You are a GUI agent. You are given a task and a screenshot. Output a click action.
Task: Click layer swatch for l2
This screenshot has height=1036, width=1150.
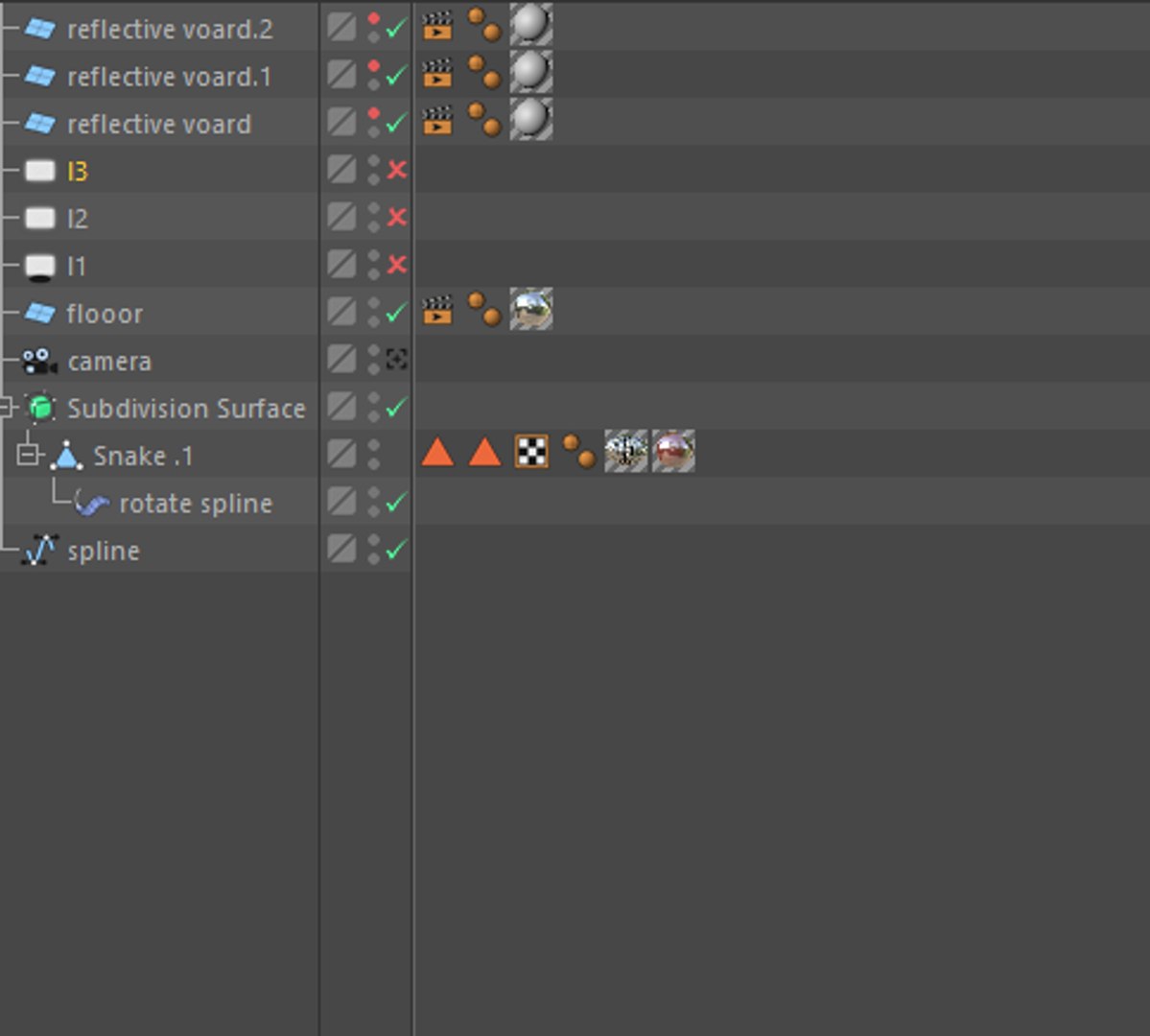[x=341, y=217]
